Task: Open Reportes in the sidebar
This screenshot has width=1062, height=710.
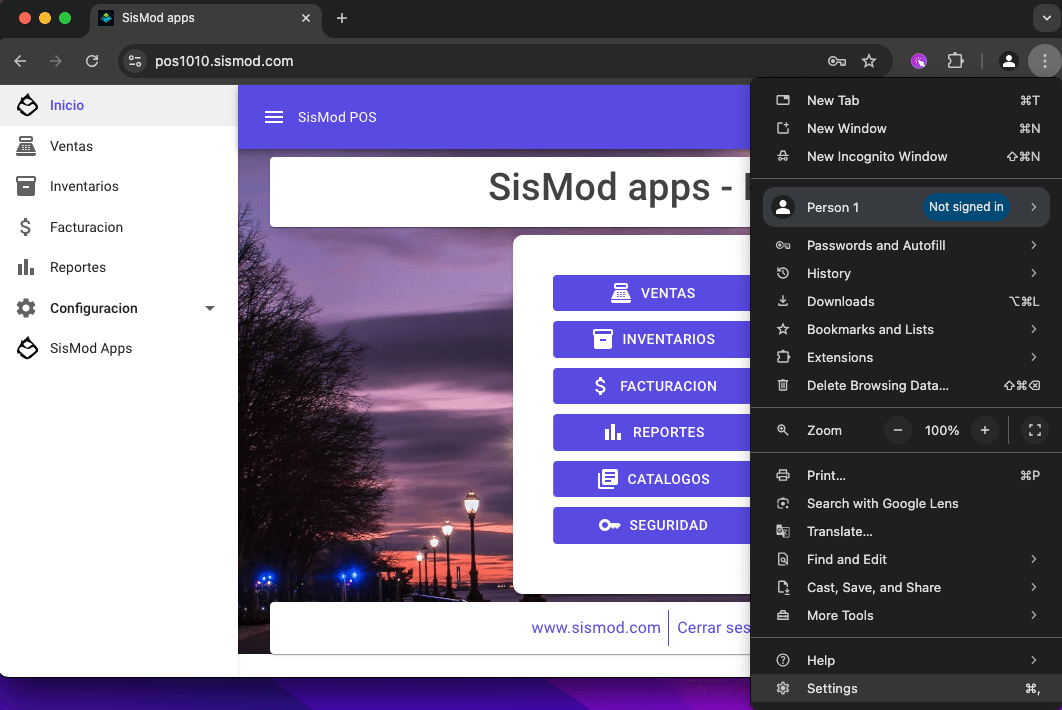Action: [x=119, y=267]
